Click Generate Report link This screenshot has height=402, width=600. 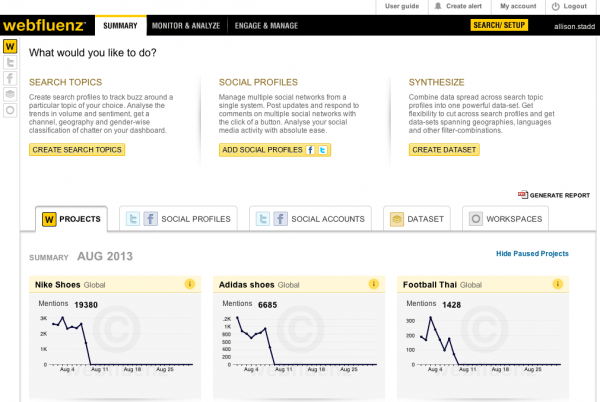[x=559, y=195]
